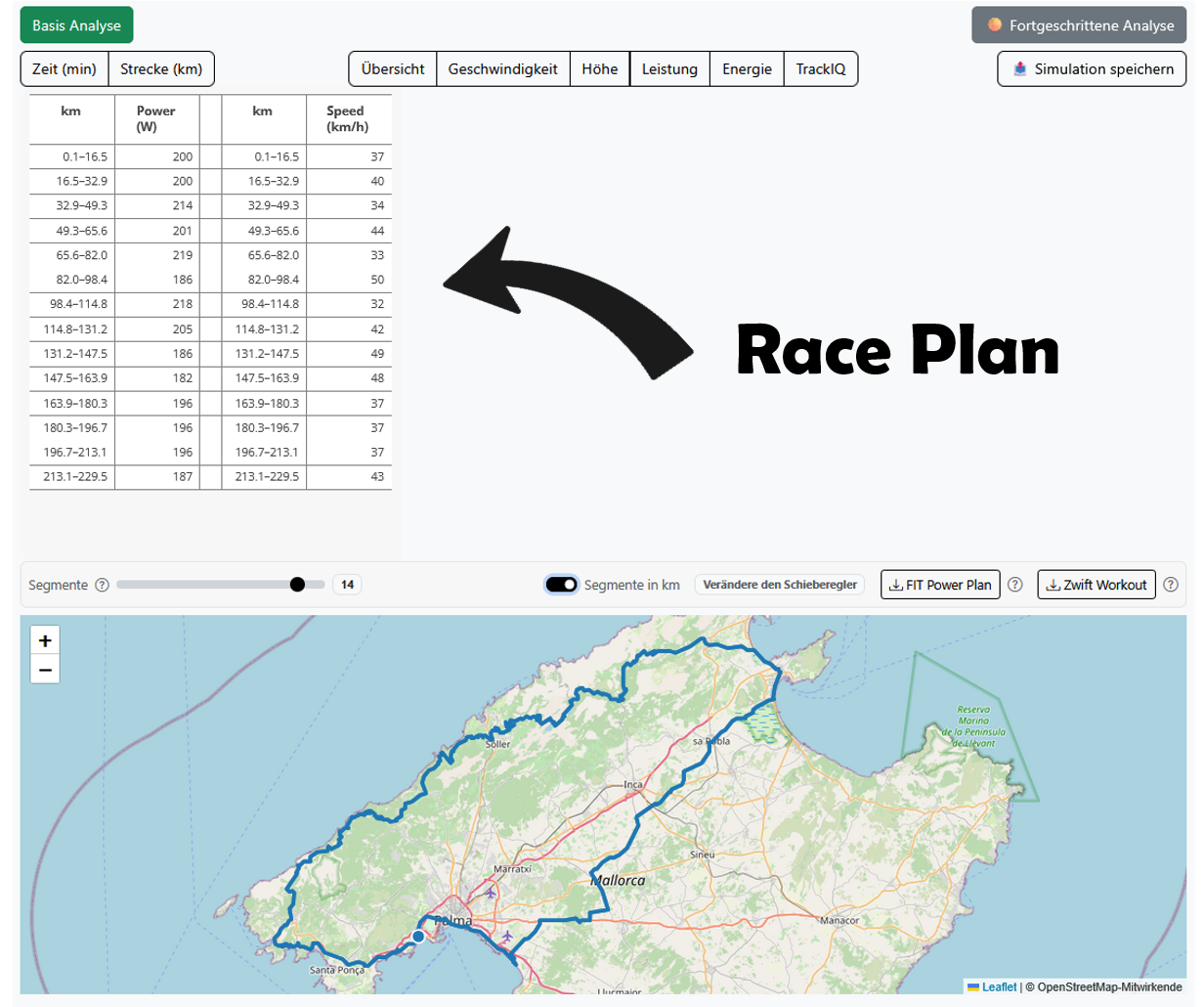Switch axis to Strecke (km)

(161, 69)
